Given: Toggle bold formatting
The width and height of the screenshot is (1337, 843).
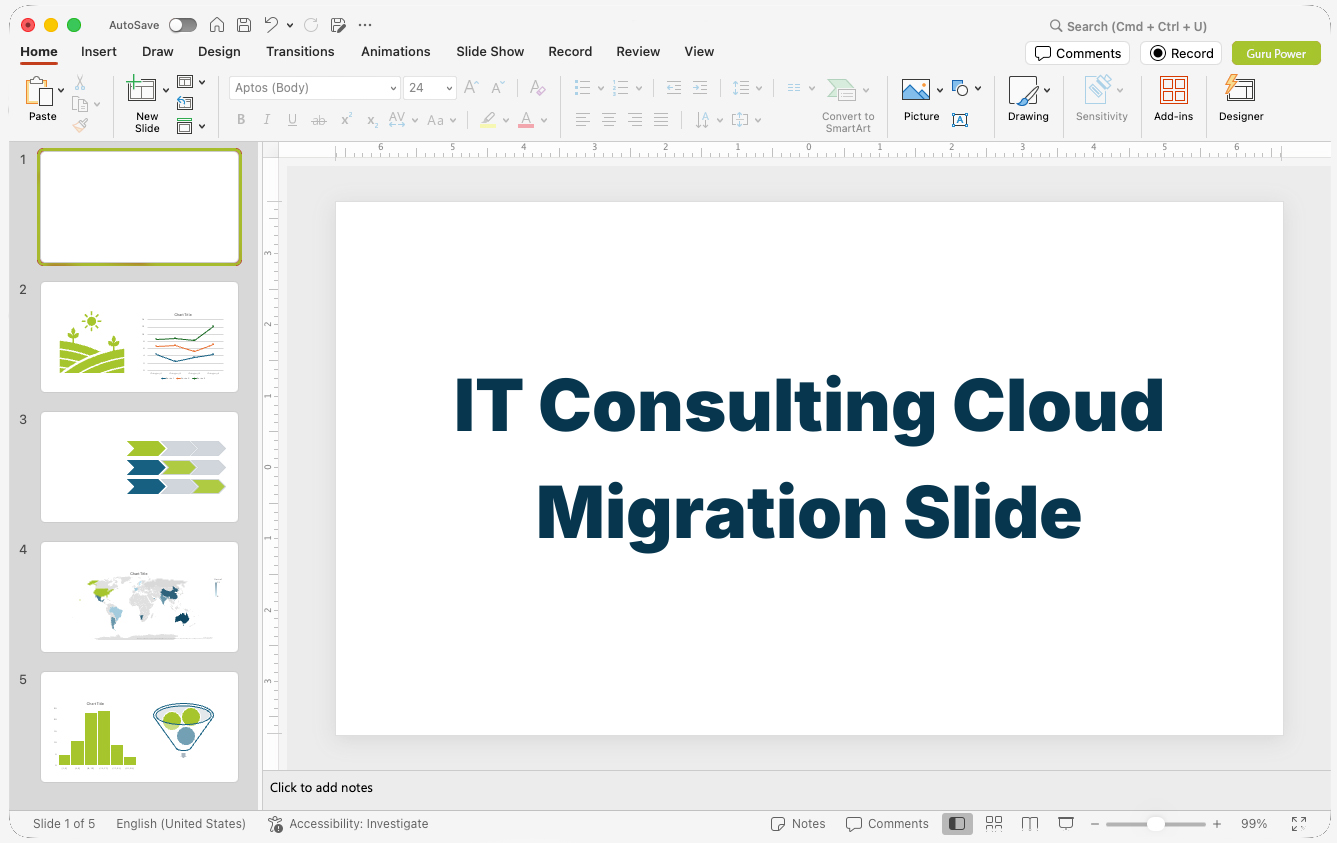Looking at the screenshot, I should (x=241, y=120).
